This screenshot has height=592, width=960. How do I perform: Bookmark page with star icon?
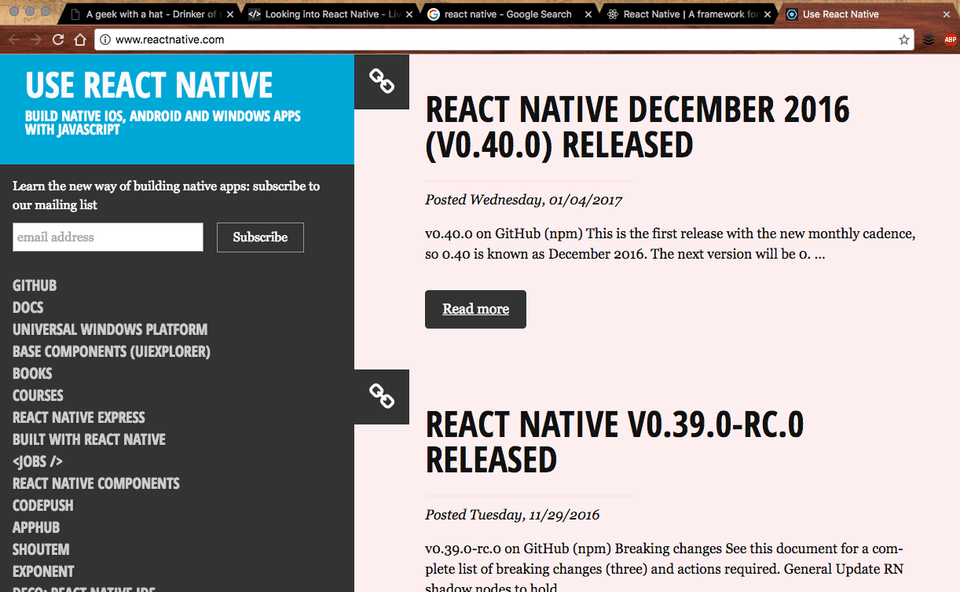904,40
